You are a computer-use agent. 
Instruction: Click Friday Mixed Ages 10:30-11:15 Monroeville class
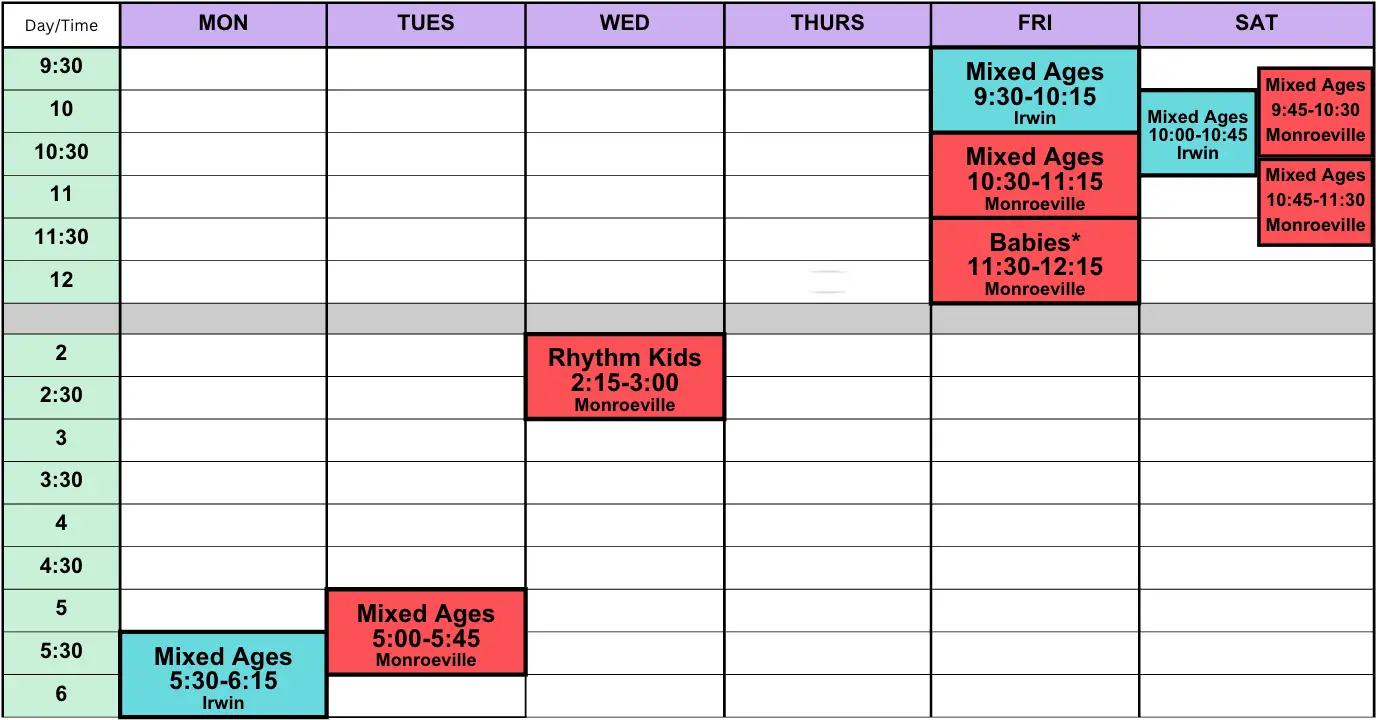[1035, 176]
